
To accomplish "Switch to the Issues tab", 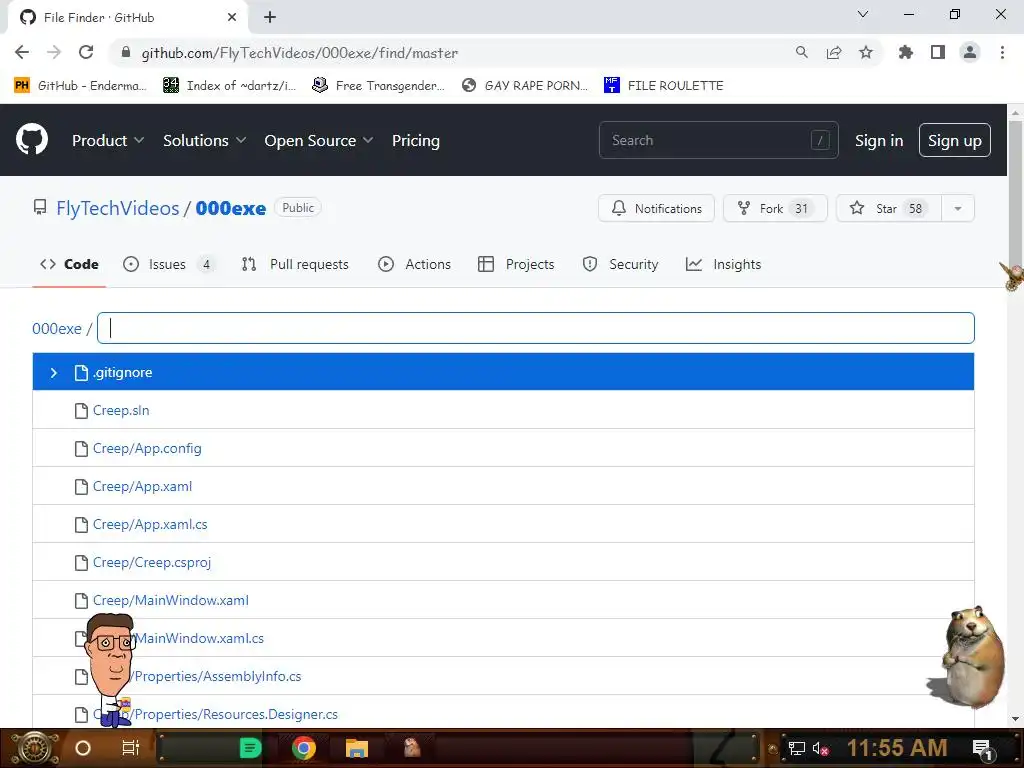I will point(169,264).
